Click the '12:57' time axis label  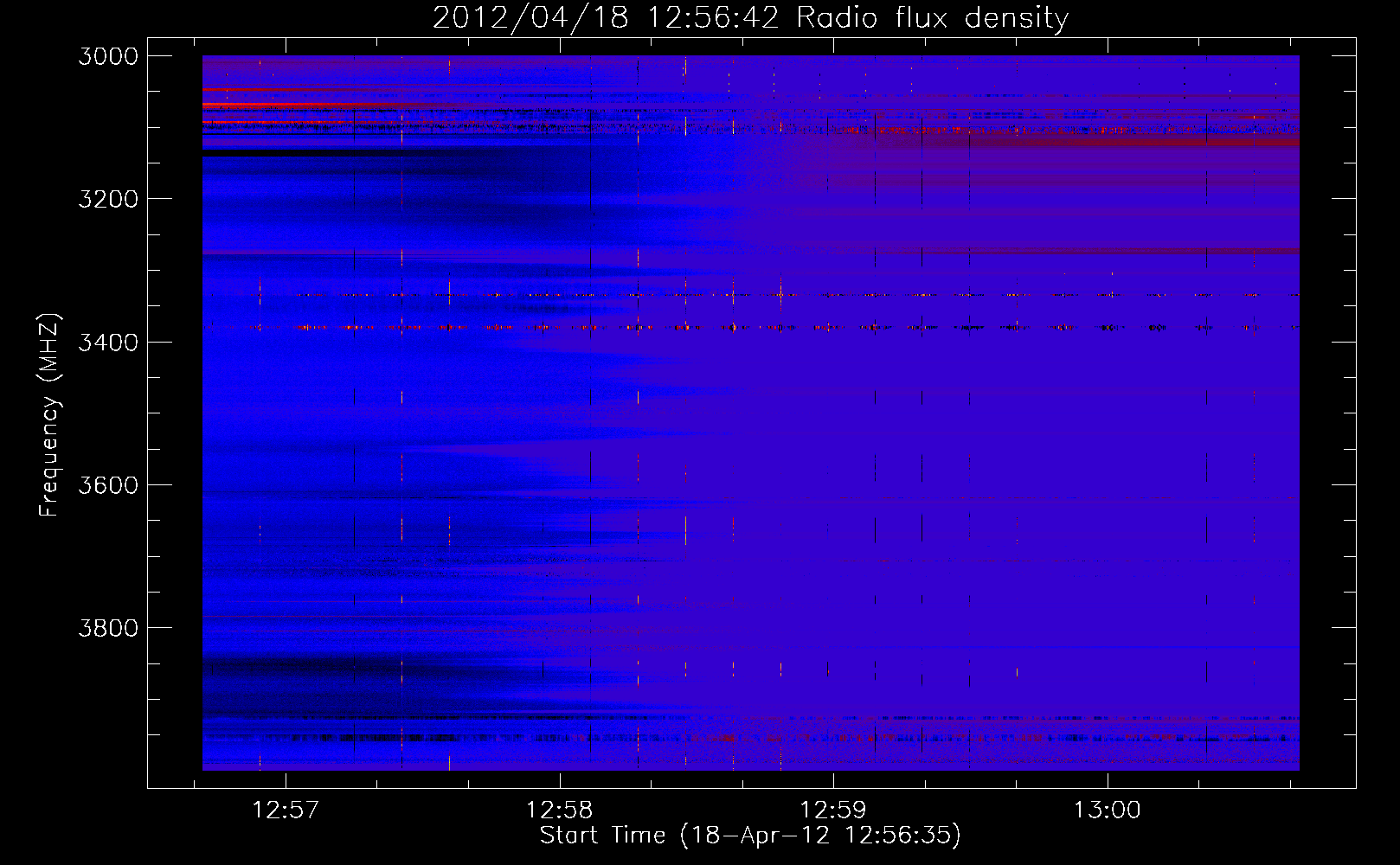[x=286, y=811]
